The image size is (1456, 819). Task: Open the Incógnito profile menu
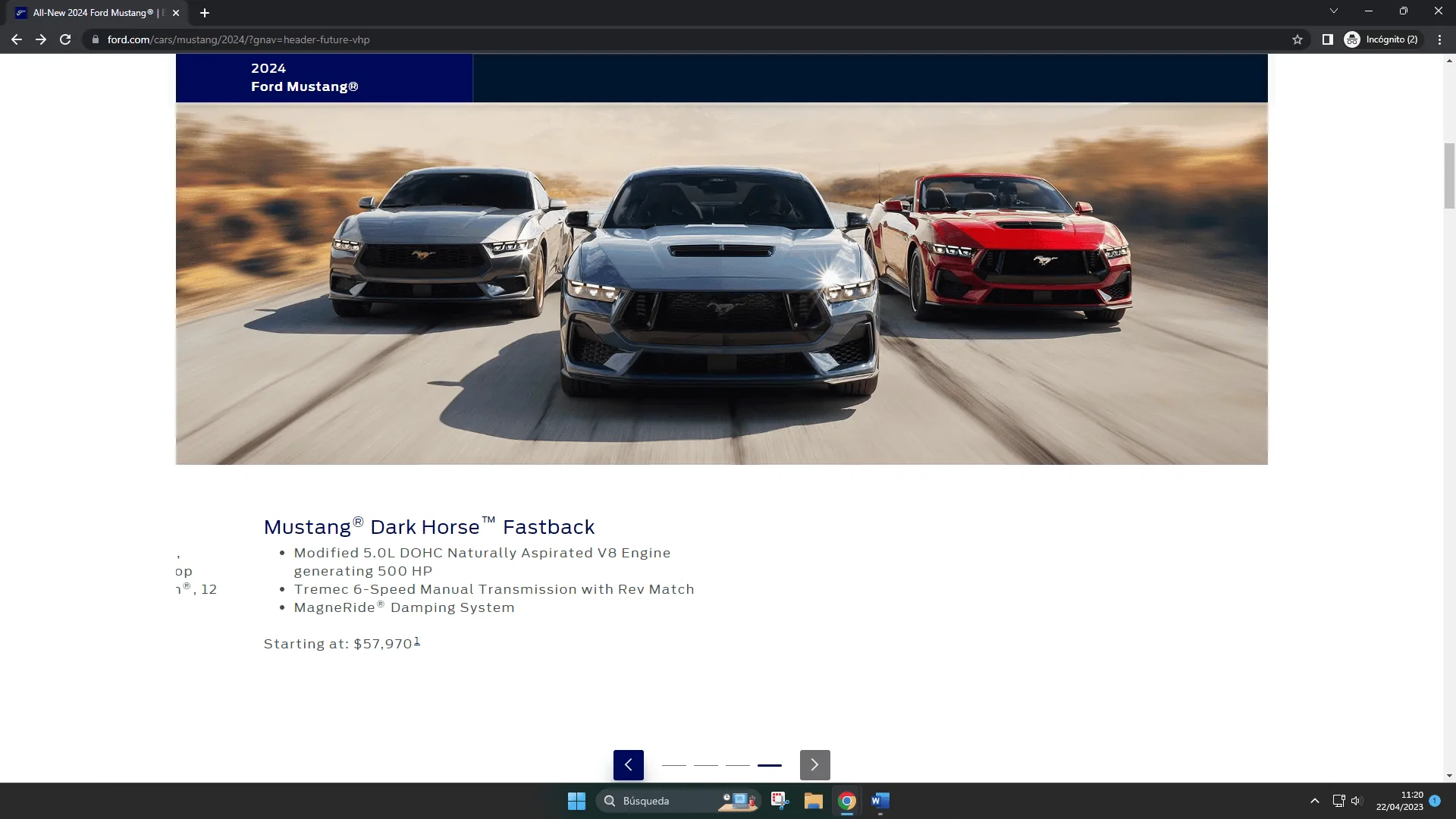pos(1381,39)
